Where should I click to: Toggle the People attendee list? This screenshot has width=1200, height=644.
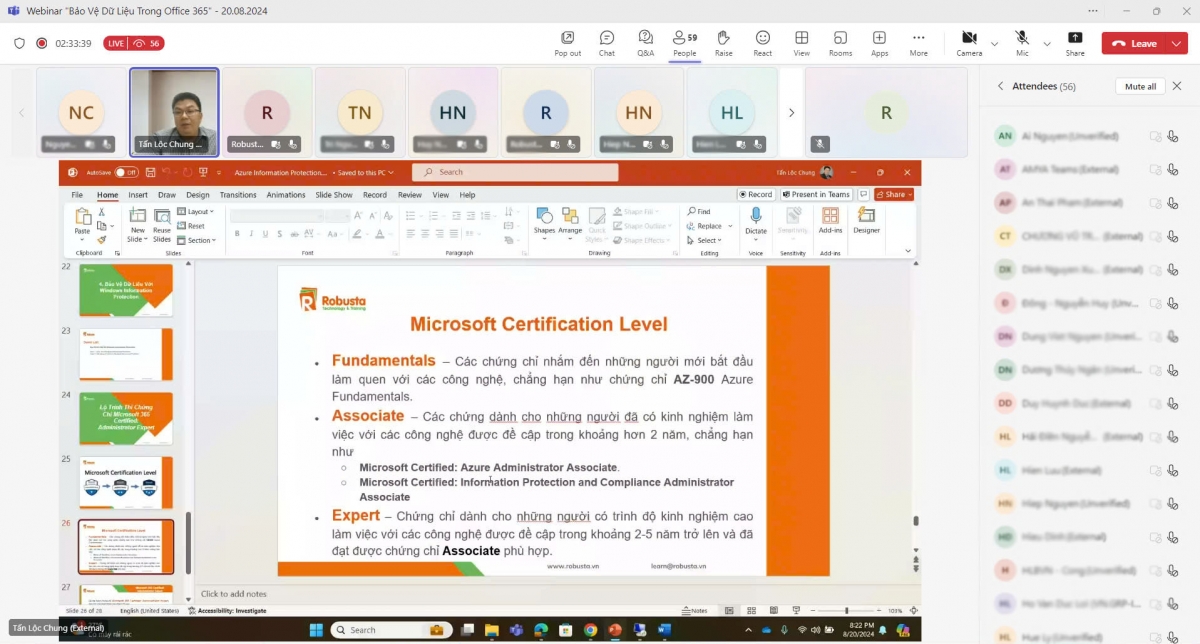click(685, 43)
